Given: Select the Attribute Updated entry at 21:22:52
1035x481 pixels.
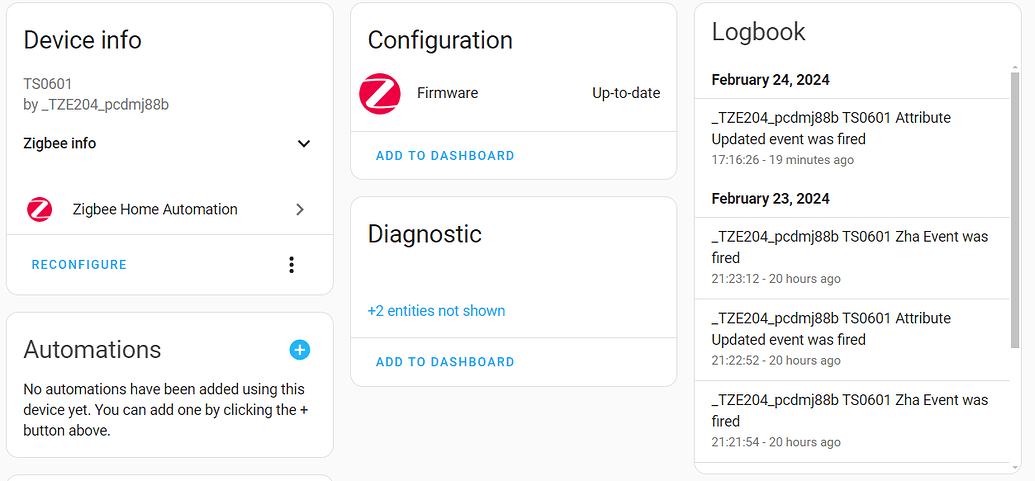Looking at the screenshot, I should 851,340.
